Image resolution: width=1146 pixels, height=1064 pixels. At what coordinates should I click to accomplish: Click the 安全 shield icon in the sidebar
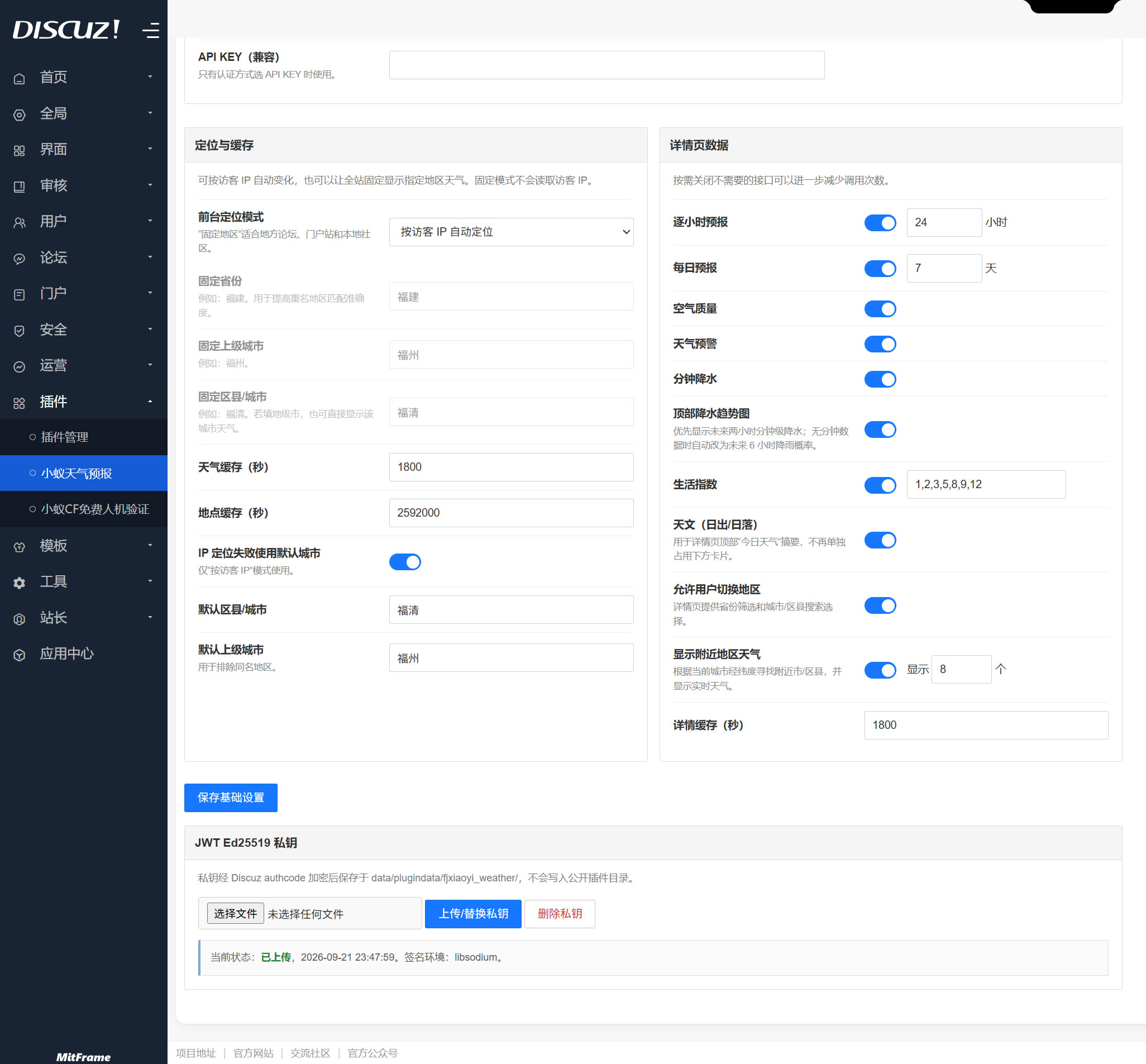tap(20, 331)
